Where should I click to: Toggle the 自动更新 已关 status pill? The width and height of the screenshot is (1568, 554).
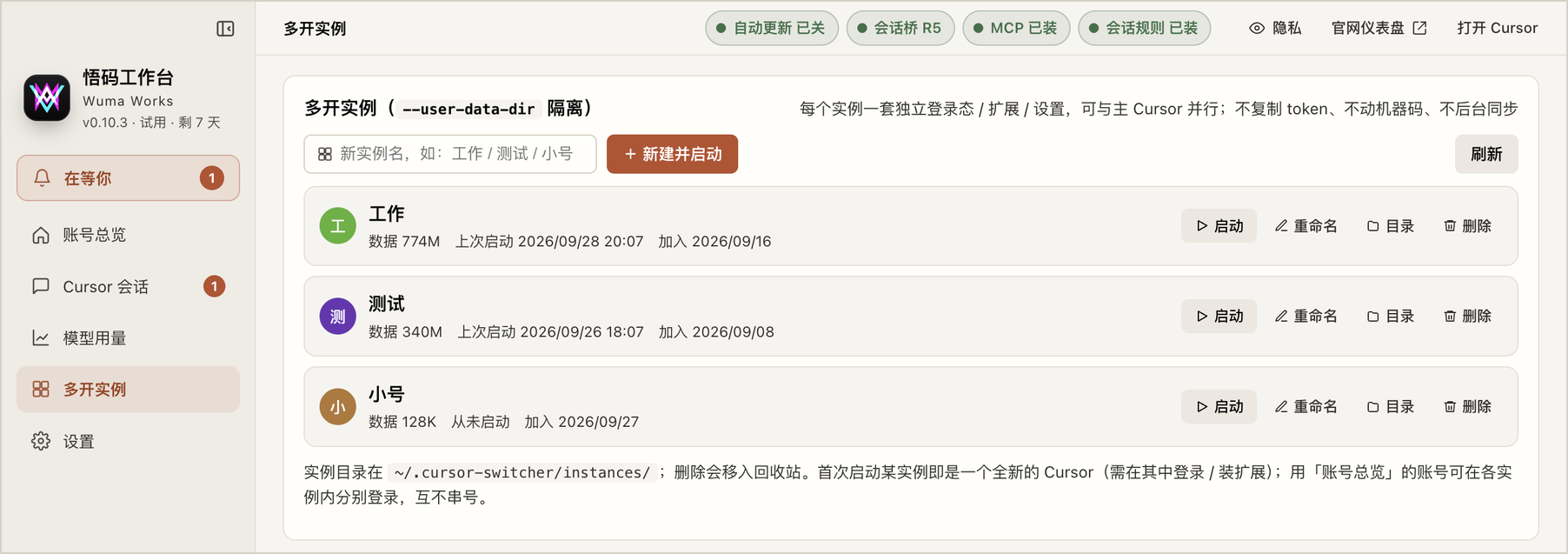pyautogui.click(x=772, y=28)
